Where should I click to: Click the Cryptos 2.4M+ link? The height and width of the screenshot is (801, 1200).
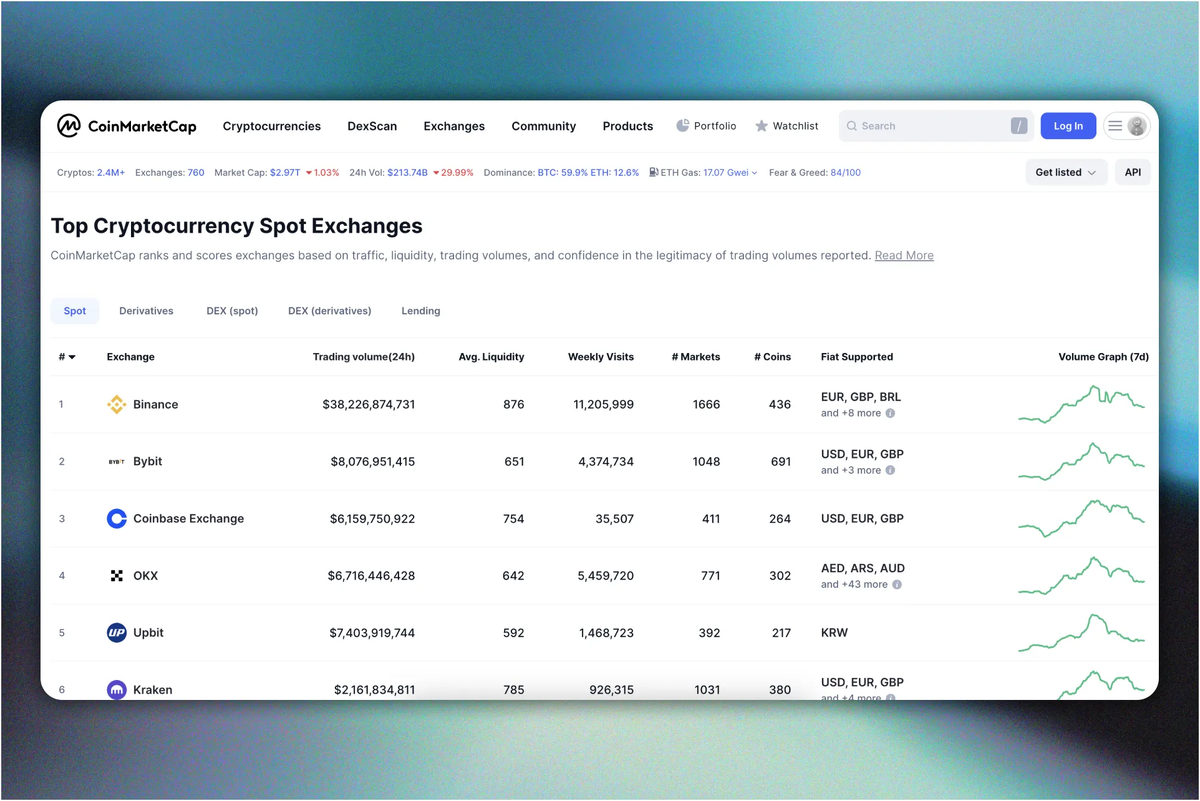coord(111,172)
